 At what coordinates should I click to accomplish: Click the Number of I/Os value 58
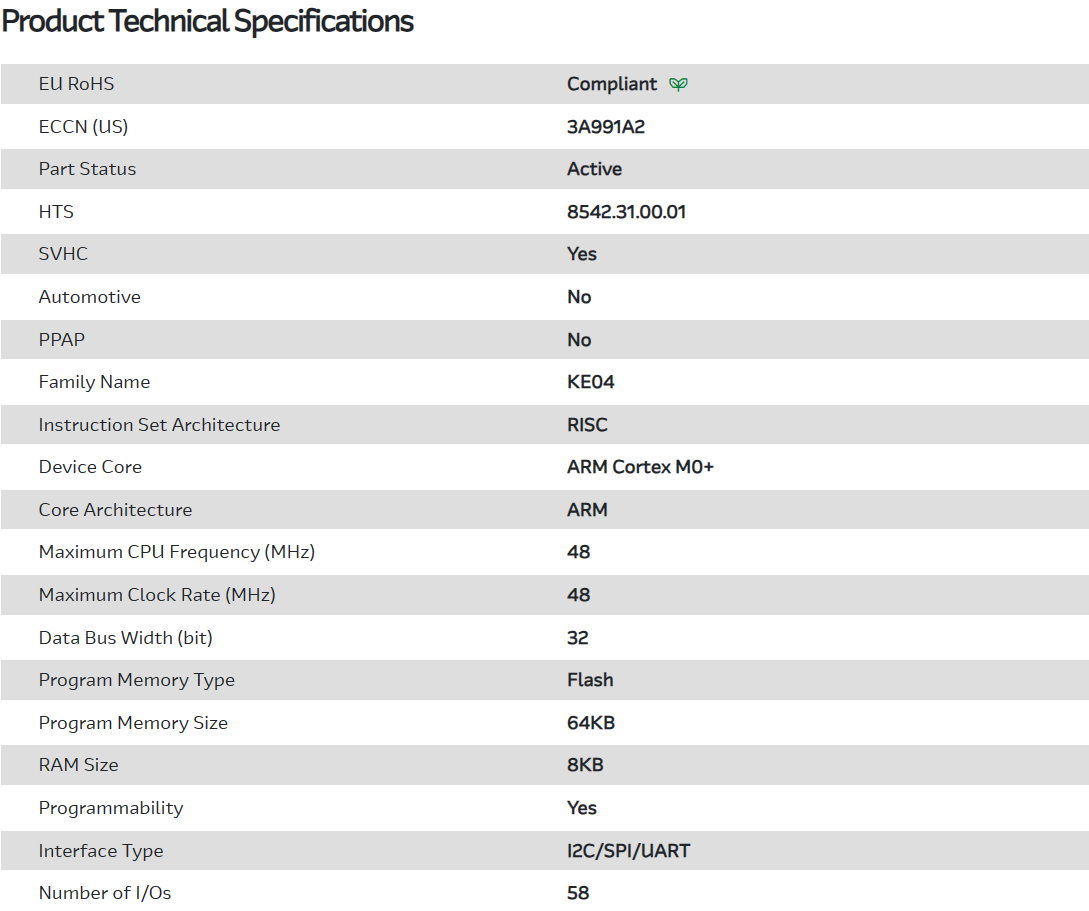(x=578, y=893)
